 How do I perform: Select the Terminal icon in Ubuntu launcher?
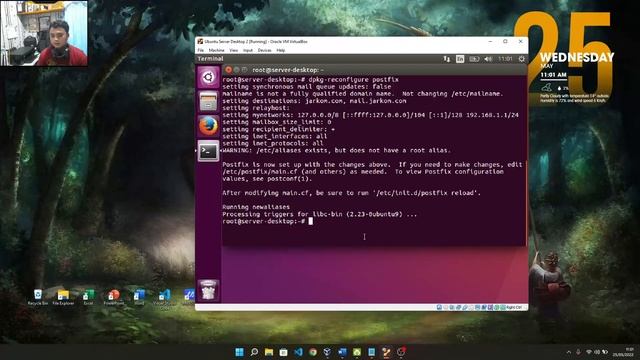point(208,151)
